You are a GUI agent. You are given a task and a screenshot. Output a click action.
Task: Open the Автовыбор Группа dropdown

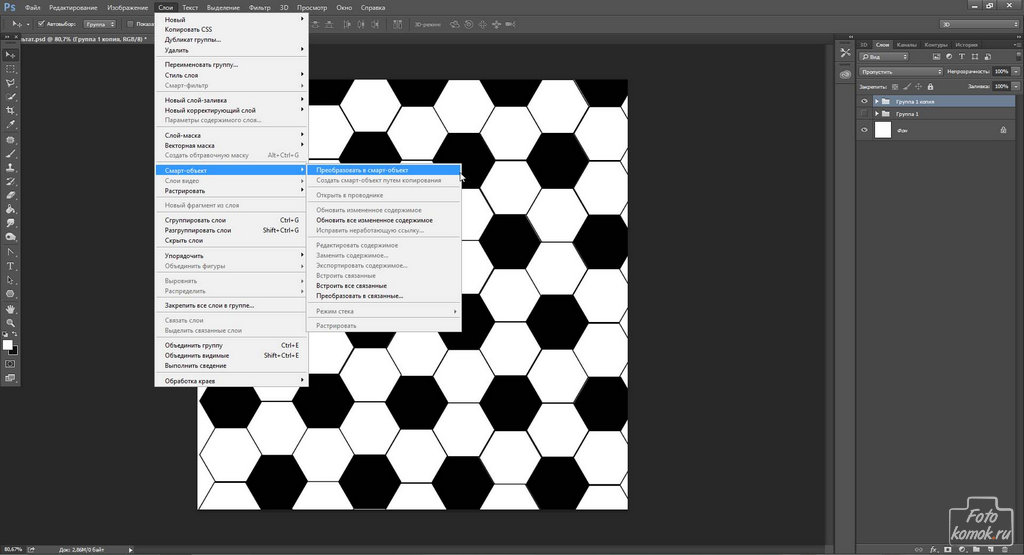[x=100, y=24]
